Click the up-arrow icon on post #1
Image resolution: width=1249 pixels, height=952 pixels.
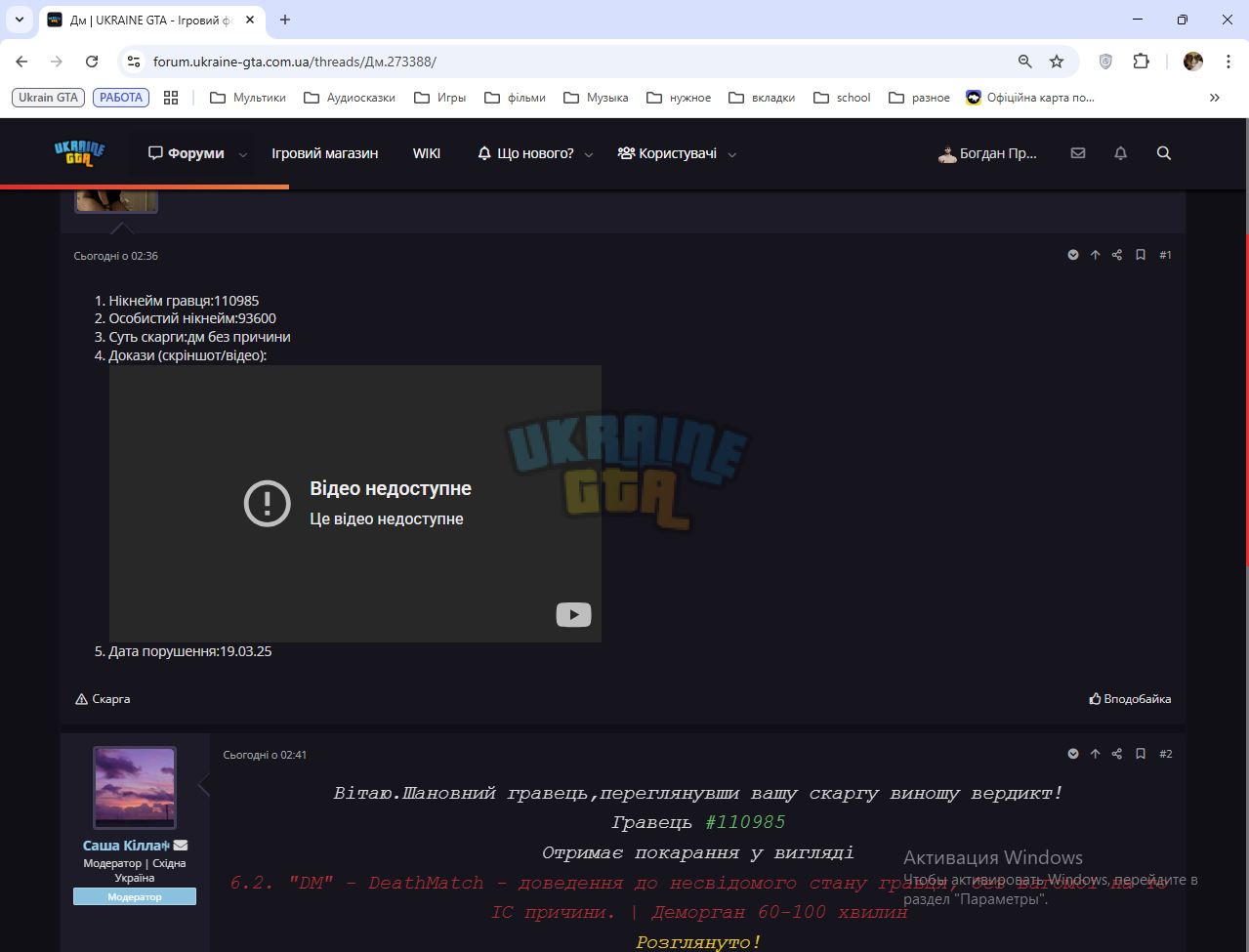click(x=1095, y=255)
